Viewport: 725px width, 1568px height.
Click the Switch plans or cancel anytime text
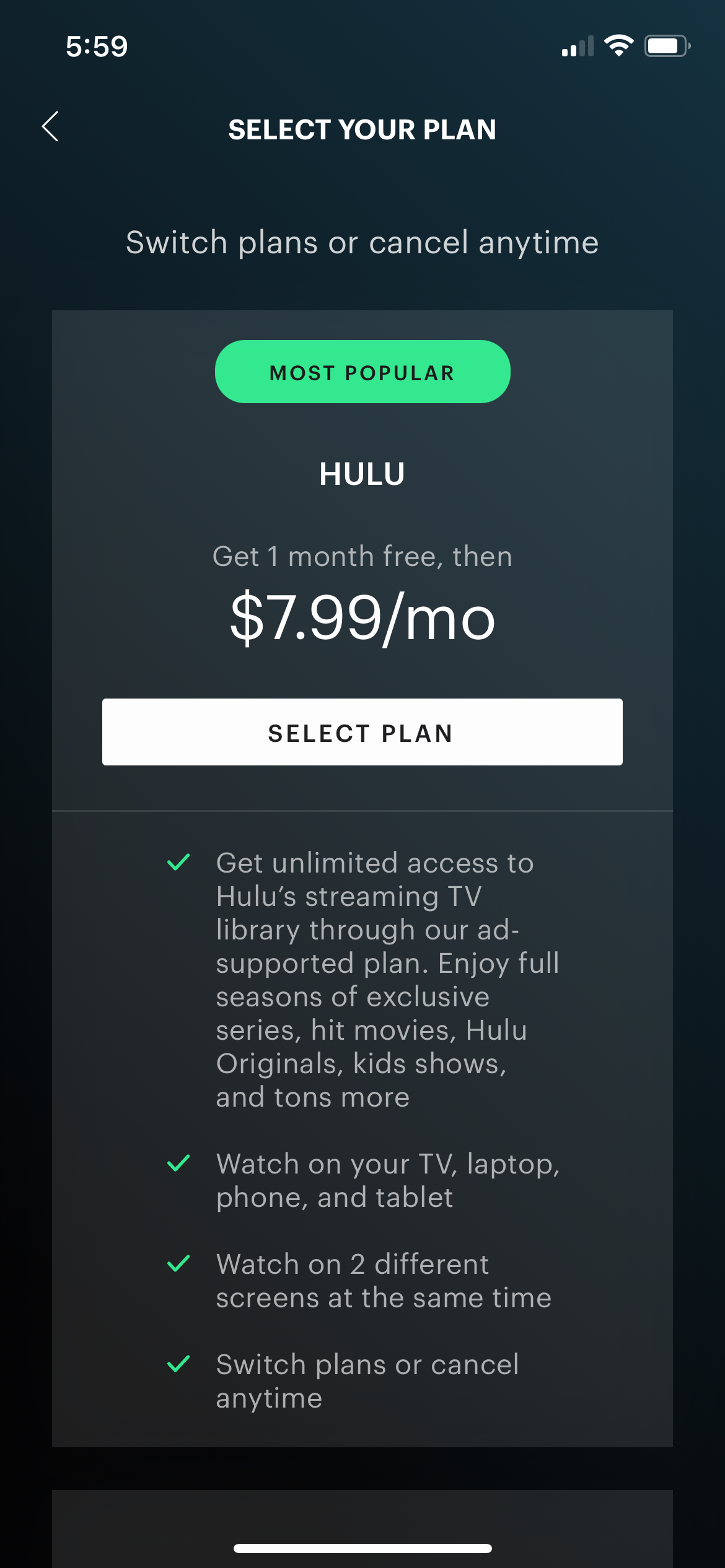[362, 242]
